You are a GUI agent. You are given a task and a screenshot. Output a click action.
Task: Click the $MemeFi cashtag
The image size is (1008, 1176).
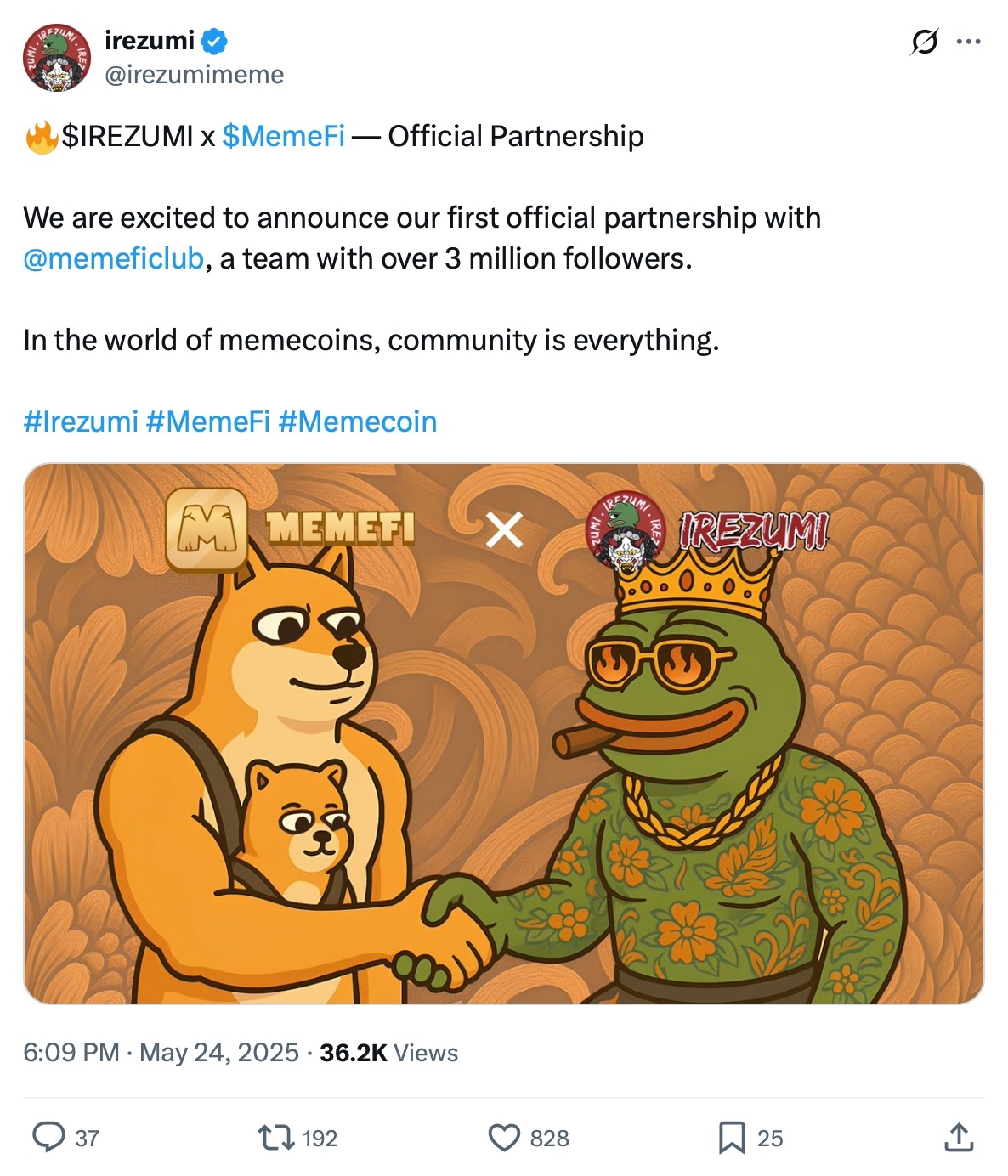pyautogui.click(x=283, y=136)
